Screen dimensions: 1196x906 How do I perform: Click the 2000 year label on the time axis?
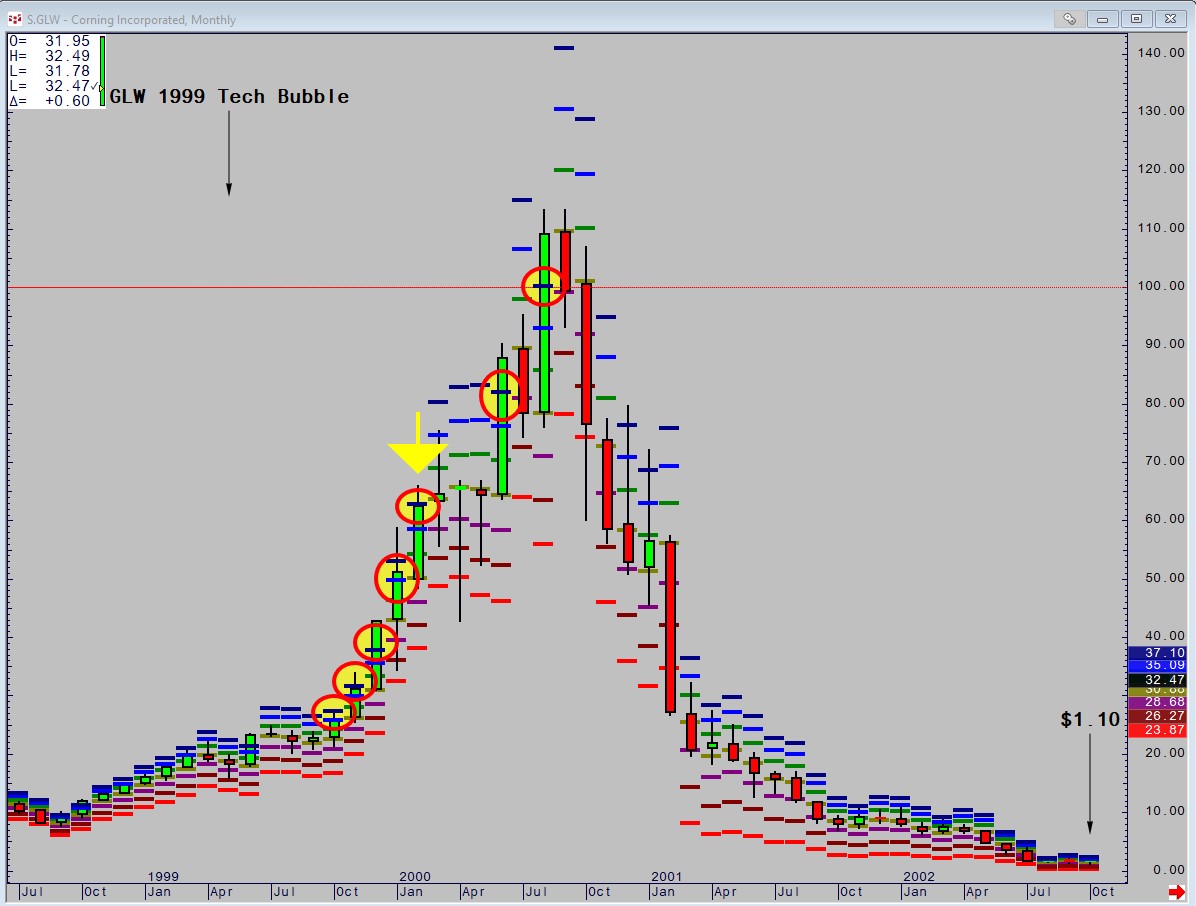point(415,877)
